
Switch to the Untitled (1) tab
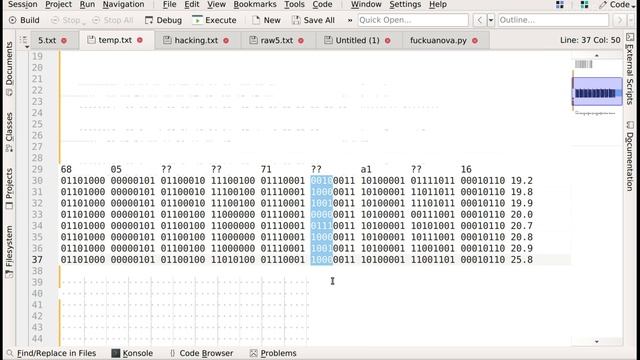[x=357, y=40]
